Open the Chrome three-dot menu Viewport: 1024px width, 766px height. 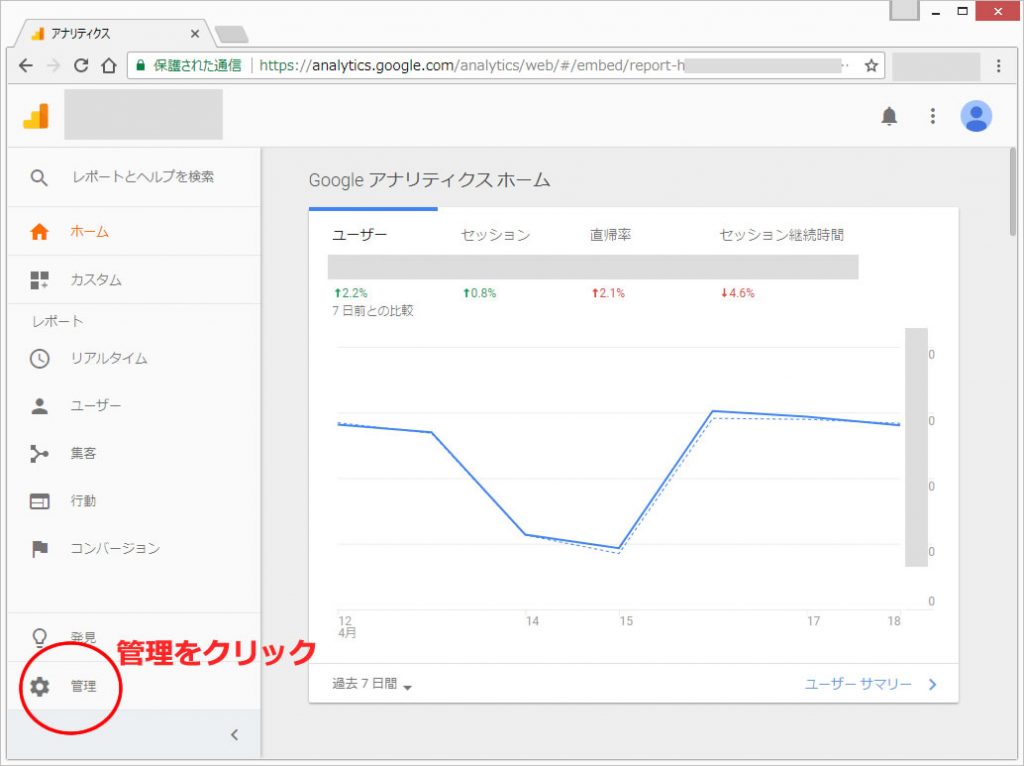999,65
